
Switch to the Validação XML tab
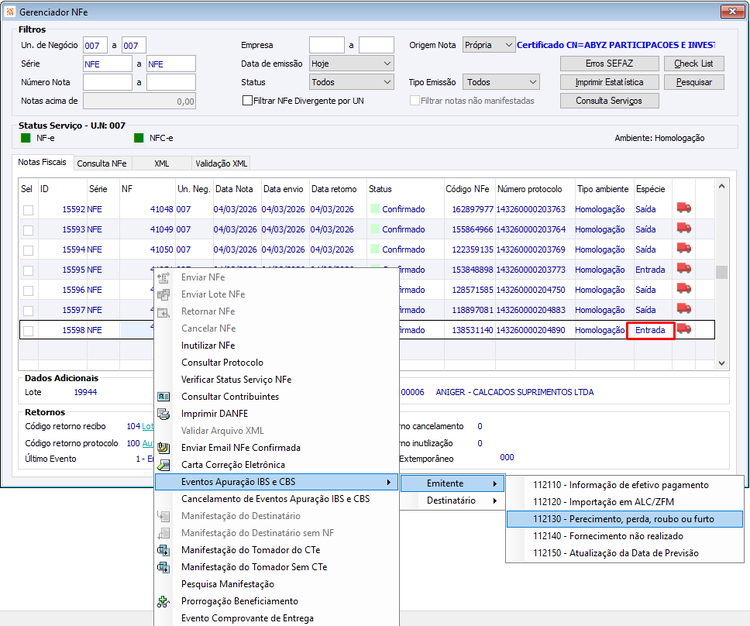[221, 164]
